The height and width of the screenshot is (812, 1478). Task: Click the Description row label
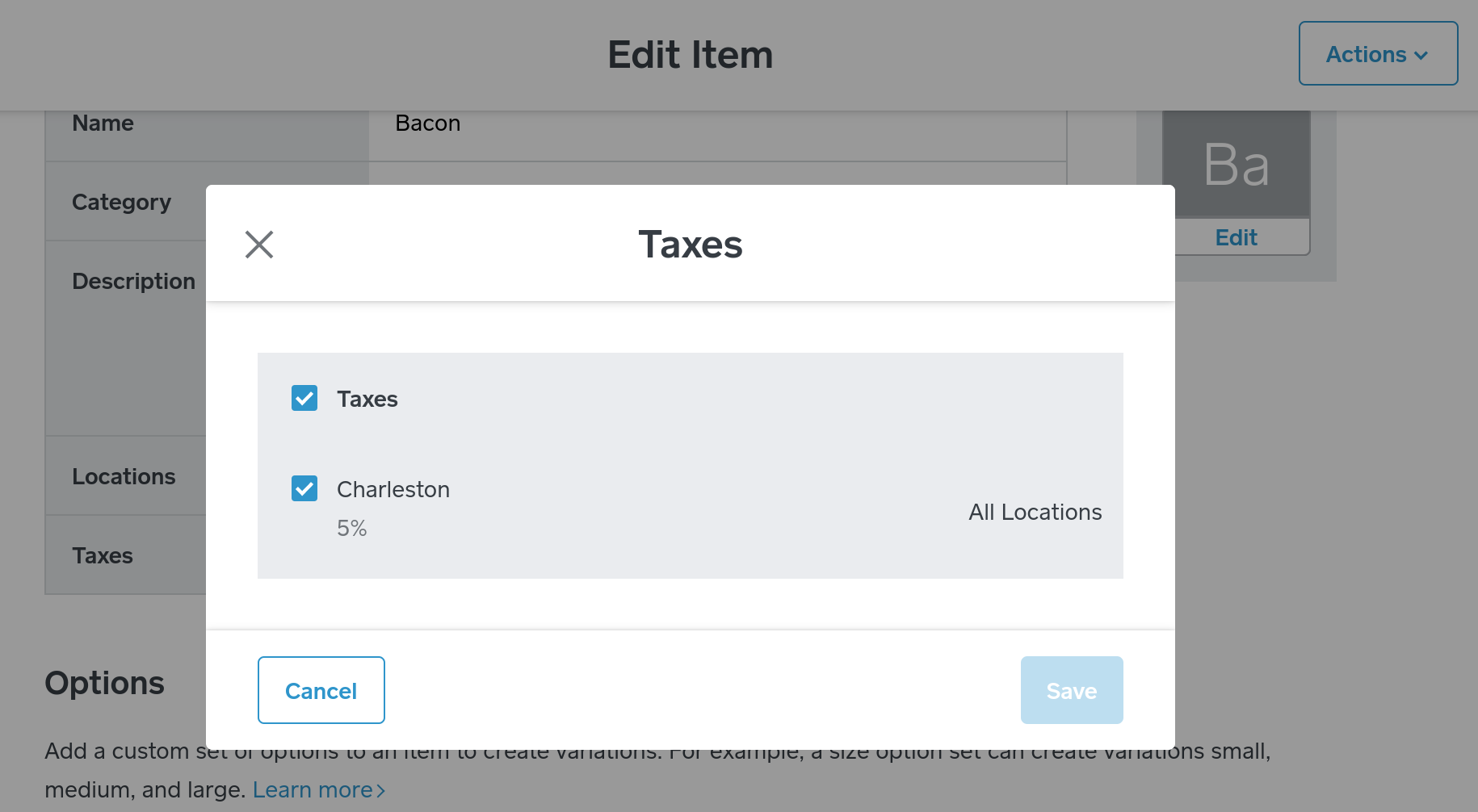(x=134, y=281)
